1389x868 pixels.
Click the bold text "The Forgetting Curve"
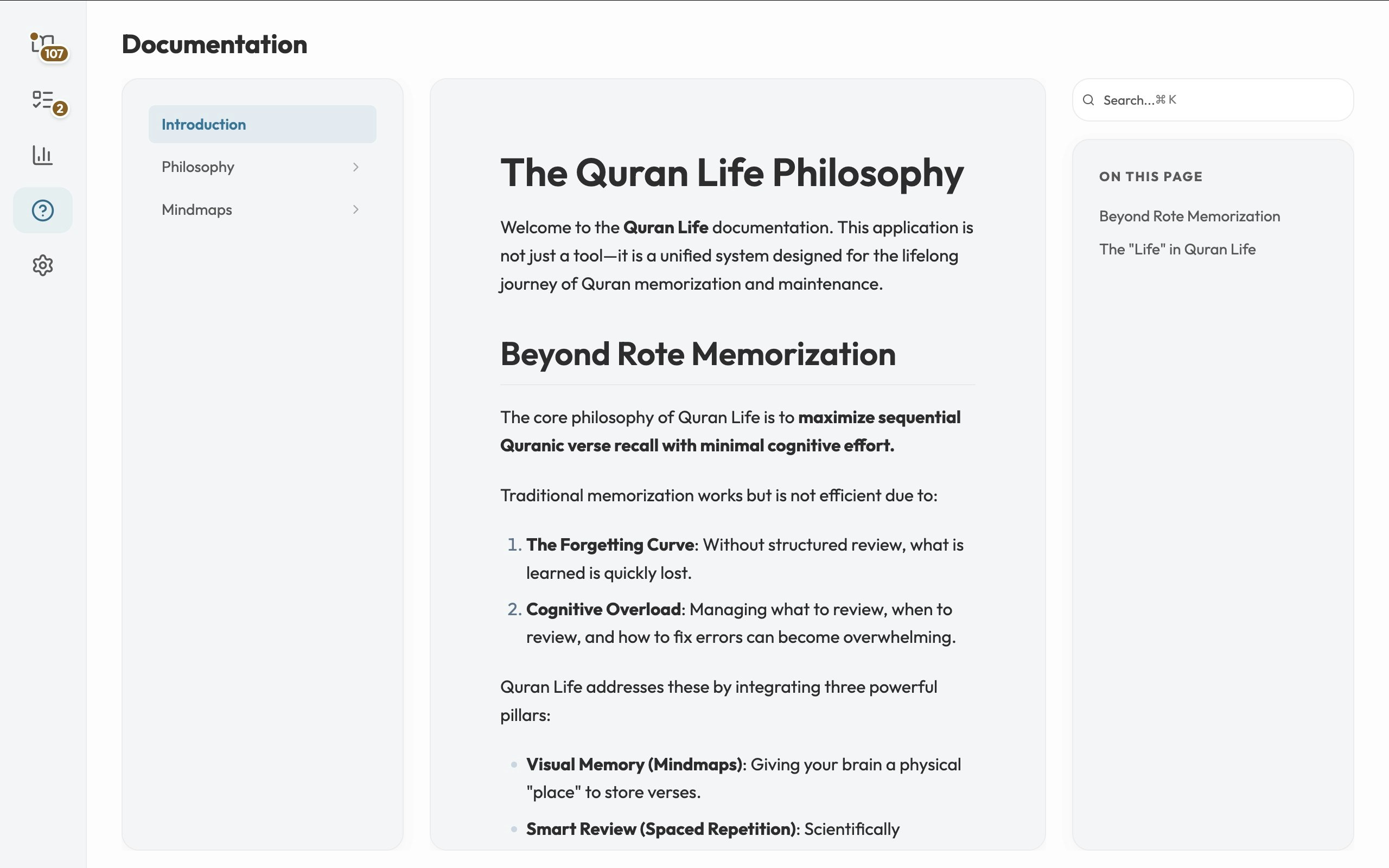tap(610, 545)
